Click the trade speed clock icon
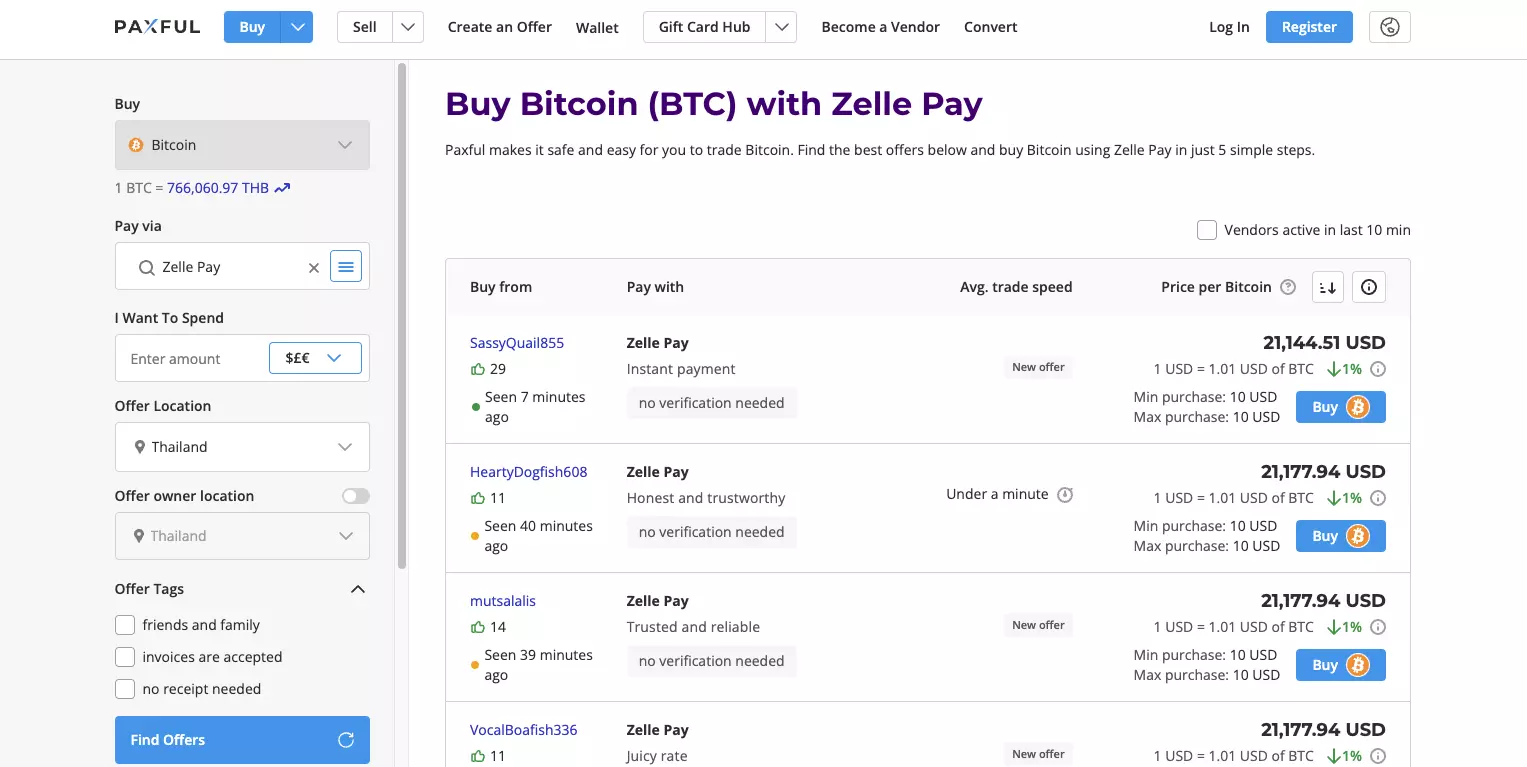Screen dimensions: 1527x767 1065,494
